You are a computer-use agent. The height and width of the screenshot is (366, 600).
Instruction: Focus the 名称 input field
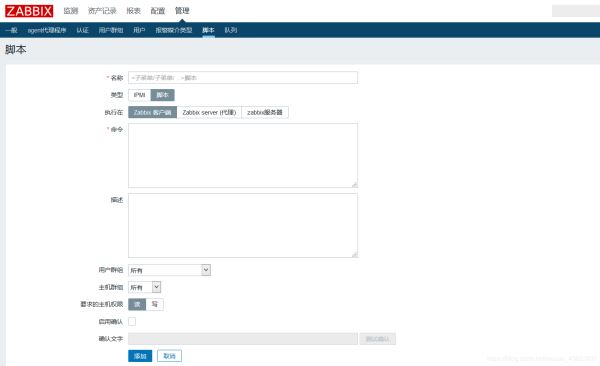click(243, 78)
